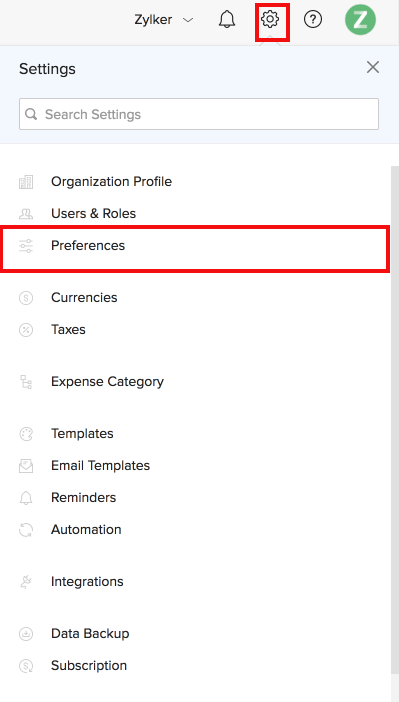Image resolution: width=399 pixels, height=702 pixels.
Task: Open Templates settings
Action: pos(82,433)
